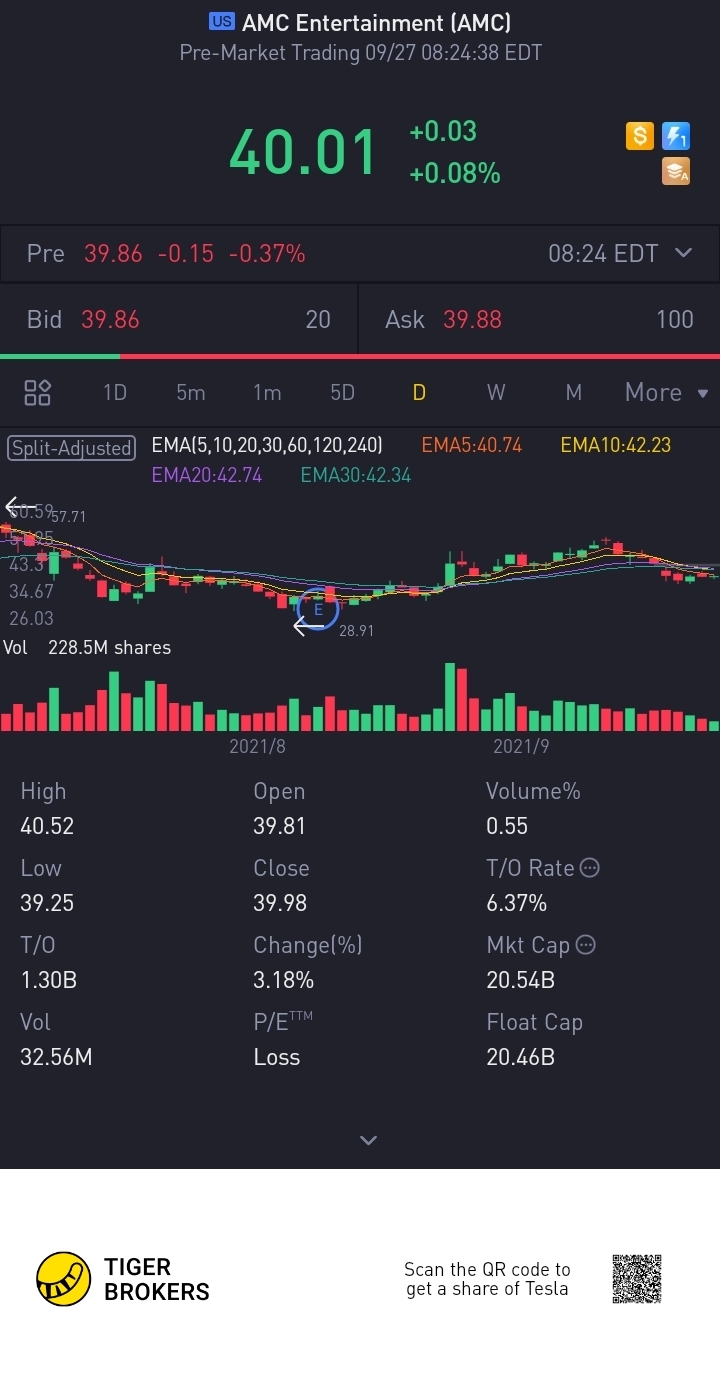Image resolution: width=720 pixels, height=1390 pixels.
Task: Toggle the Split-Adjusted chart option
Action: (x=72, y=447)
